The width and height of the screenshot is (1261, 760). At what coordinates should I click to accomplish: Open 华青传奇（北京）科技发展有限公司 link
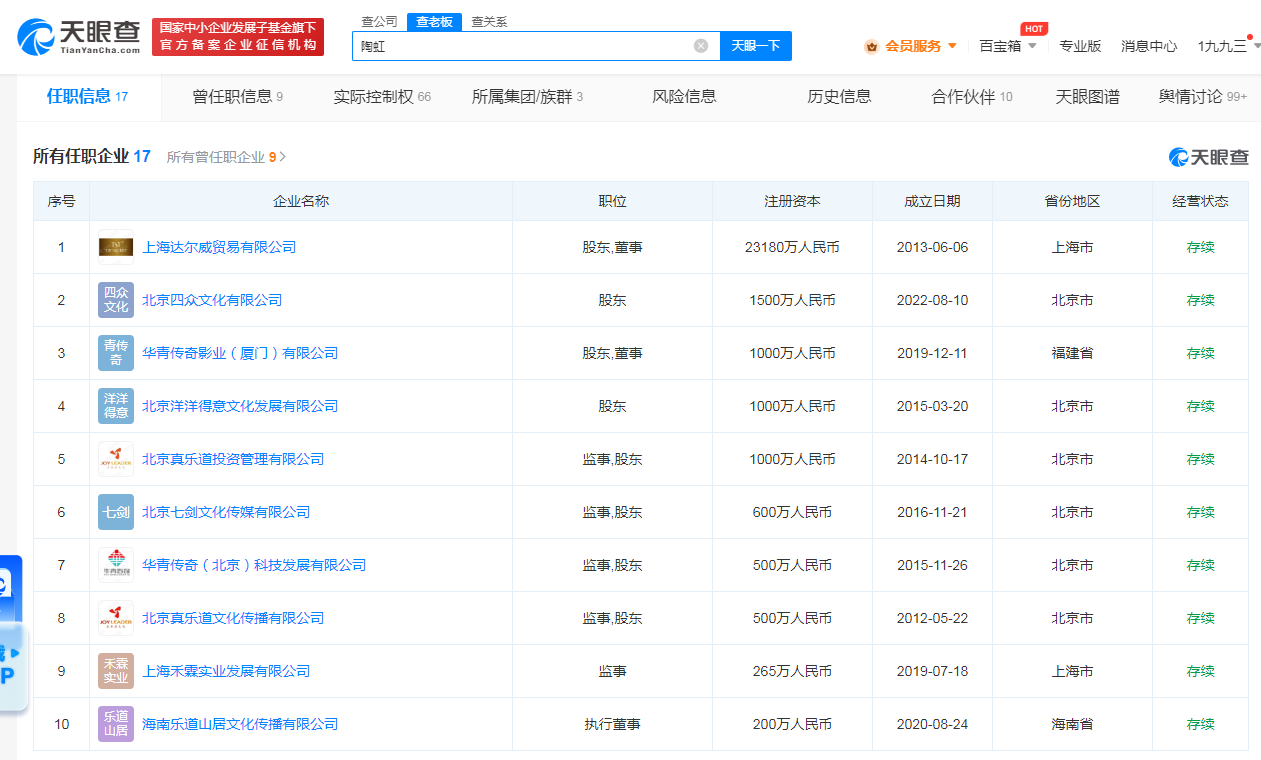pos(254,565)
